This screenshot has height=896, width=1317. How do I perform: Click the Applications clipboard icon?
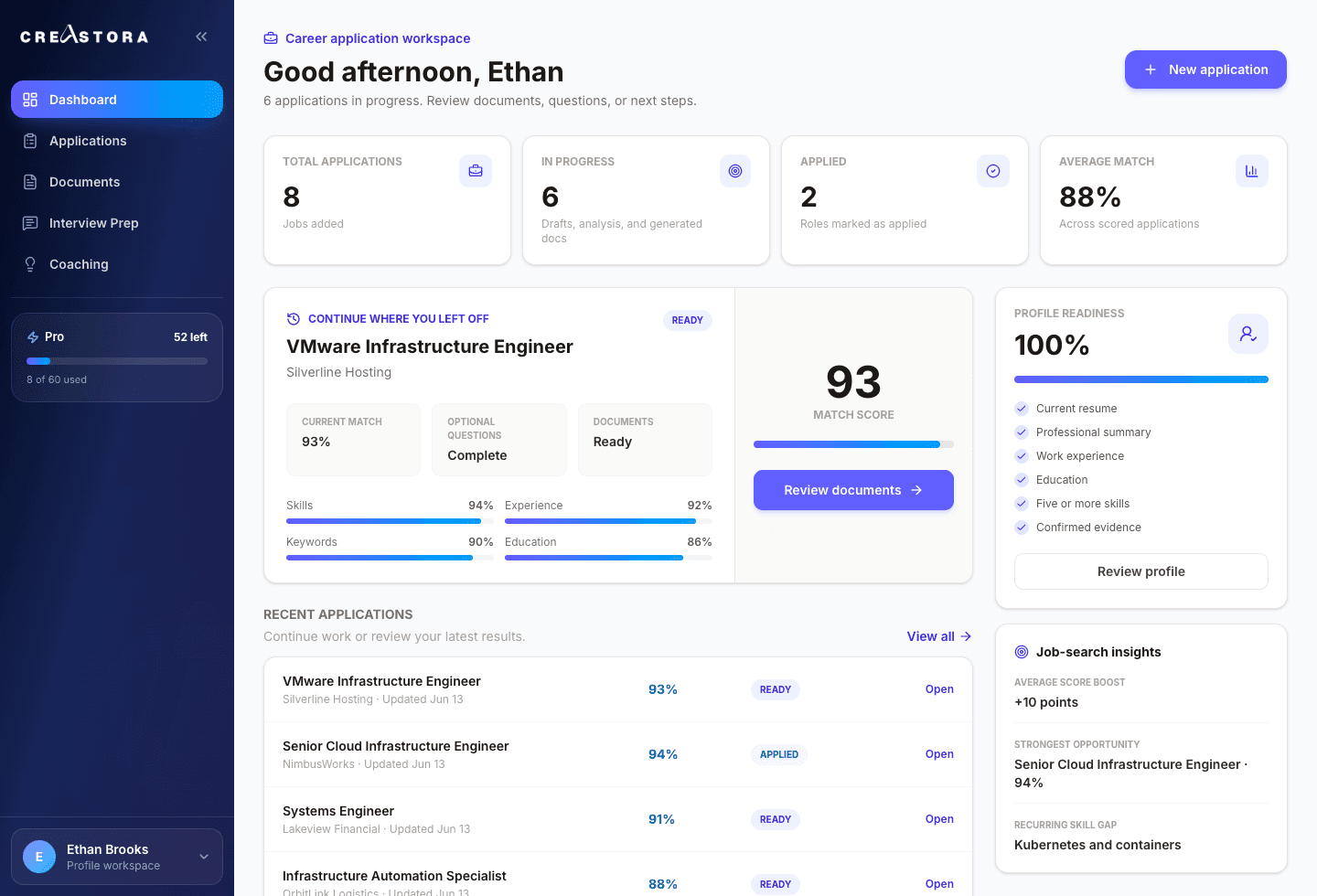pos(30,141)
